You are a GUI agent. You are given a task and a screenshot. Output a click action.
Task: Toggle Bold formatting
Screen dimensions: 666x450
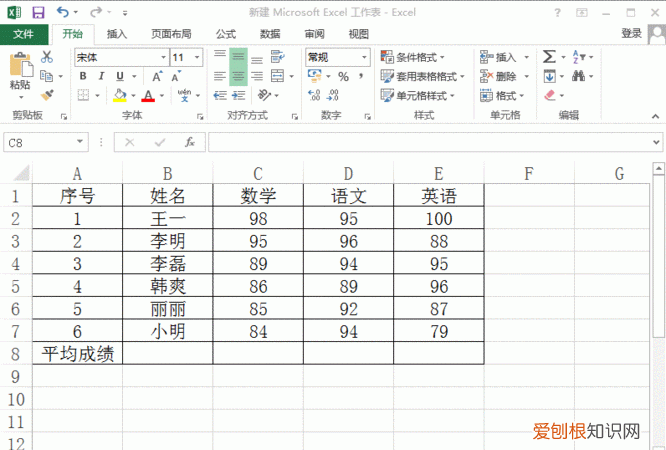coord(83,76)
